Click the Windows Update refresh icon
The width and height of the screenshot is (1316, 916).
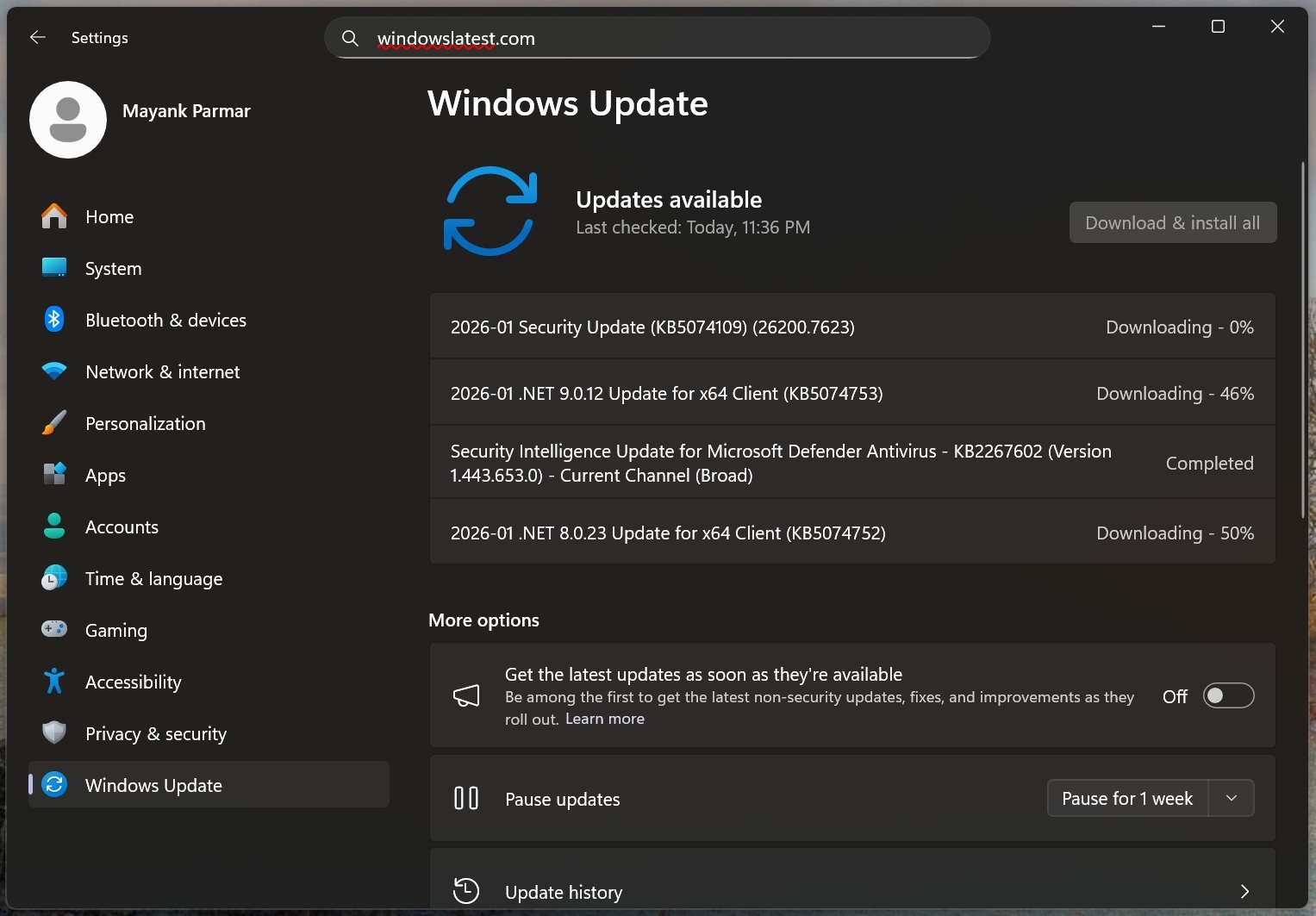[53, 784]
